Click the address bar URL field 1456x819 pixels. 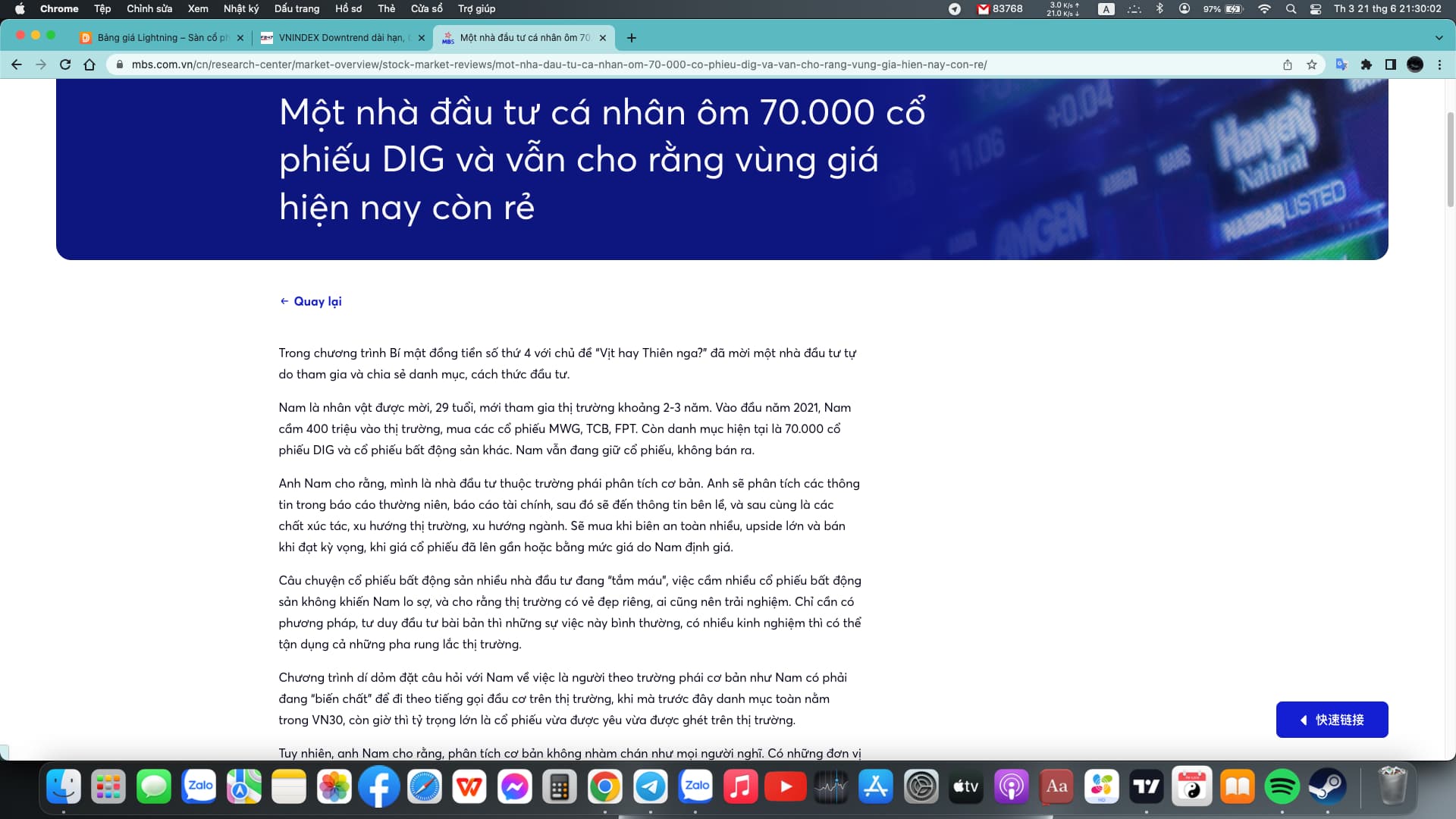click(558, 64)
